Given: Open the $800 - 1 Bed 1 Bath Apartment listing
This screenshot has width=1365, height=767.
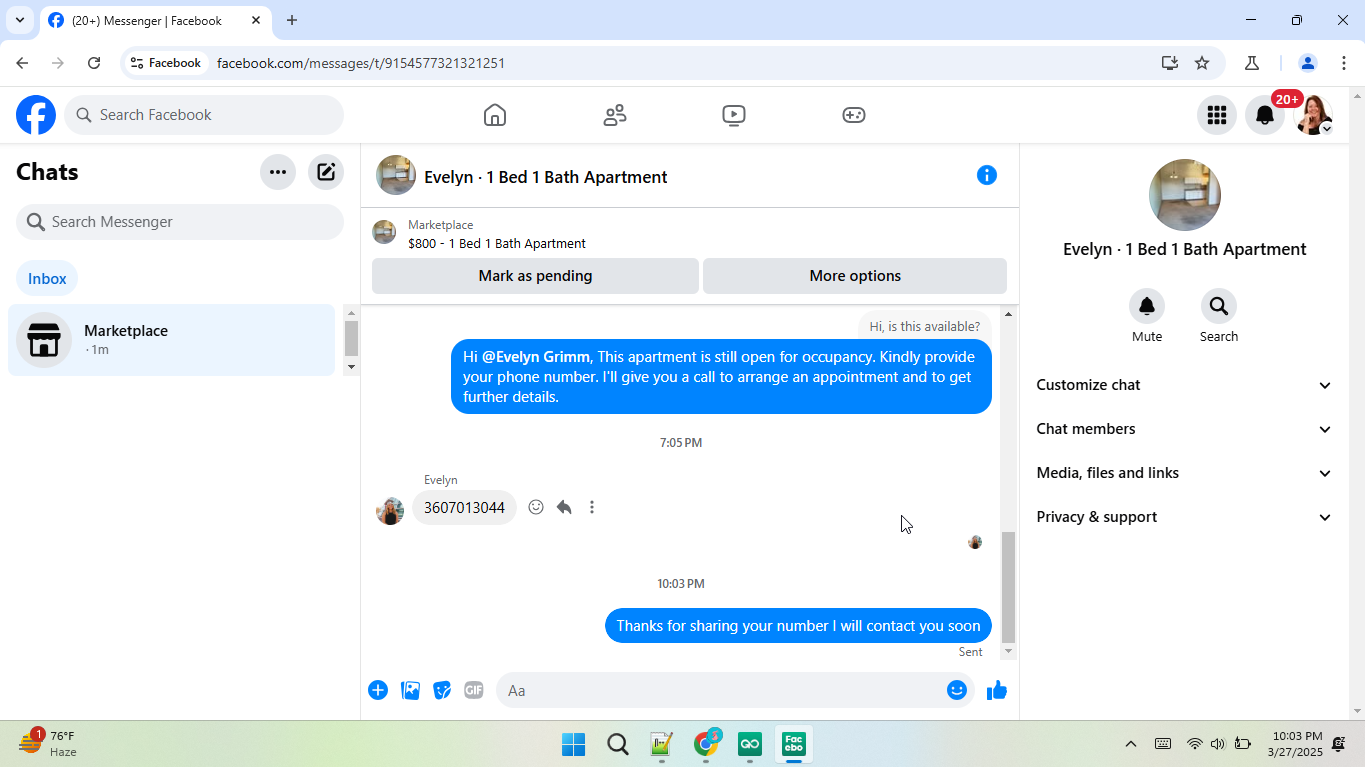Looking at the screenshot, I should (497, 243).
